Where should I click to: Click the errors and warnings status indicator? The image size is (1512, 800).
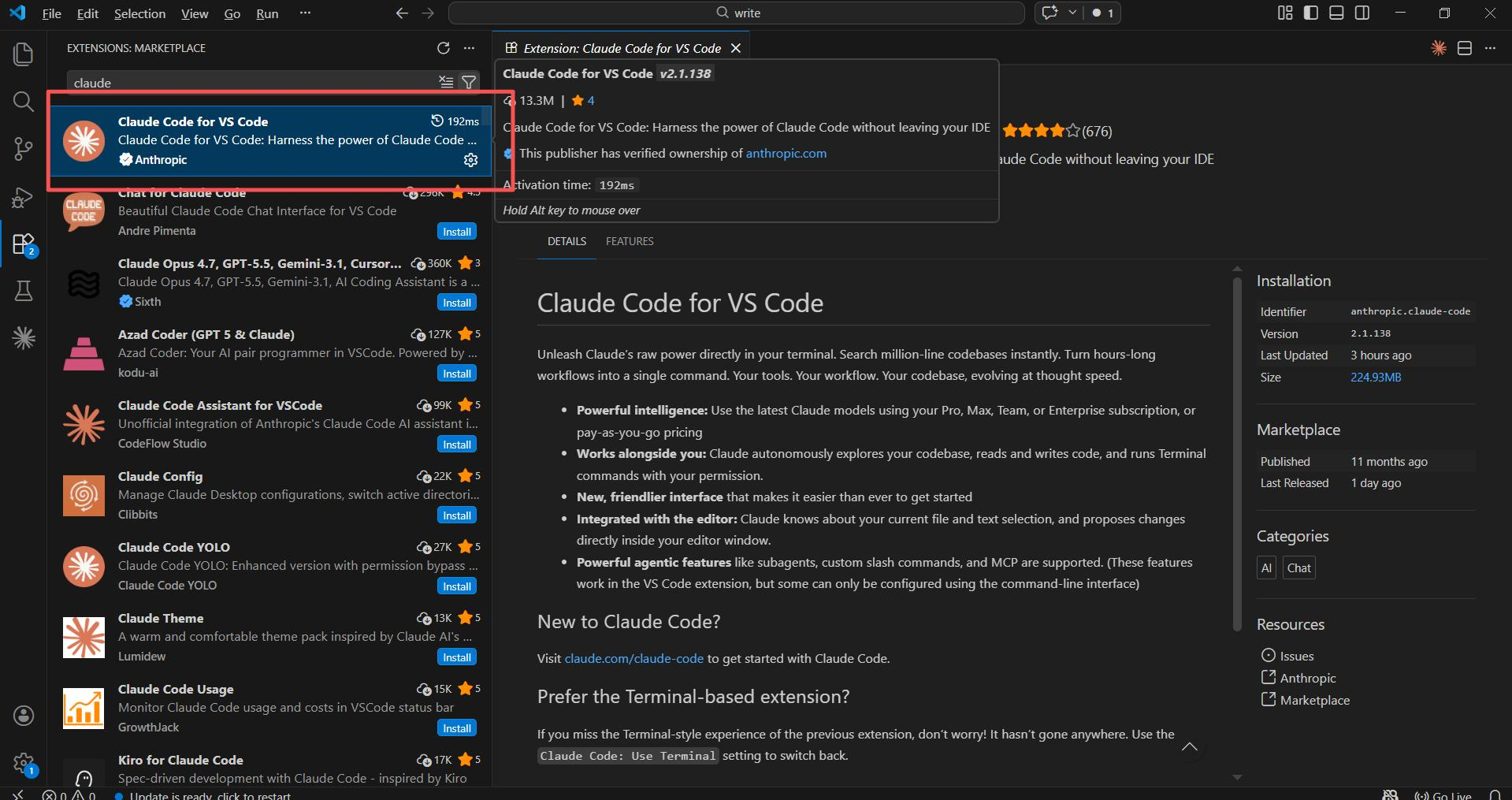[x=71, y=794]
